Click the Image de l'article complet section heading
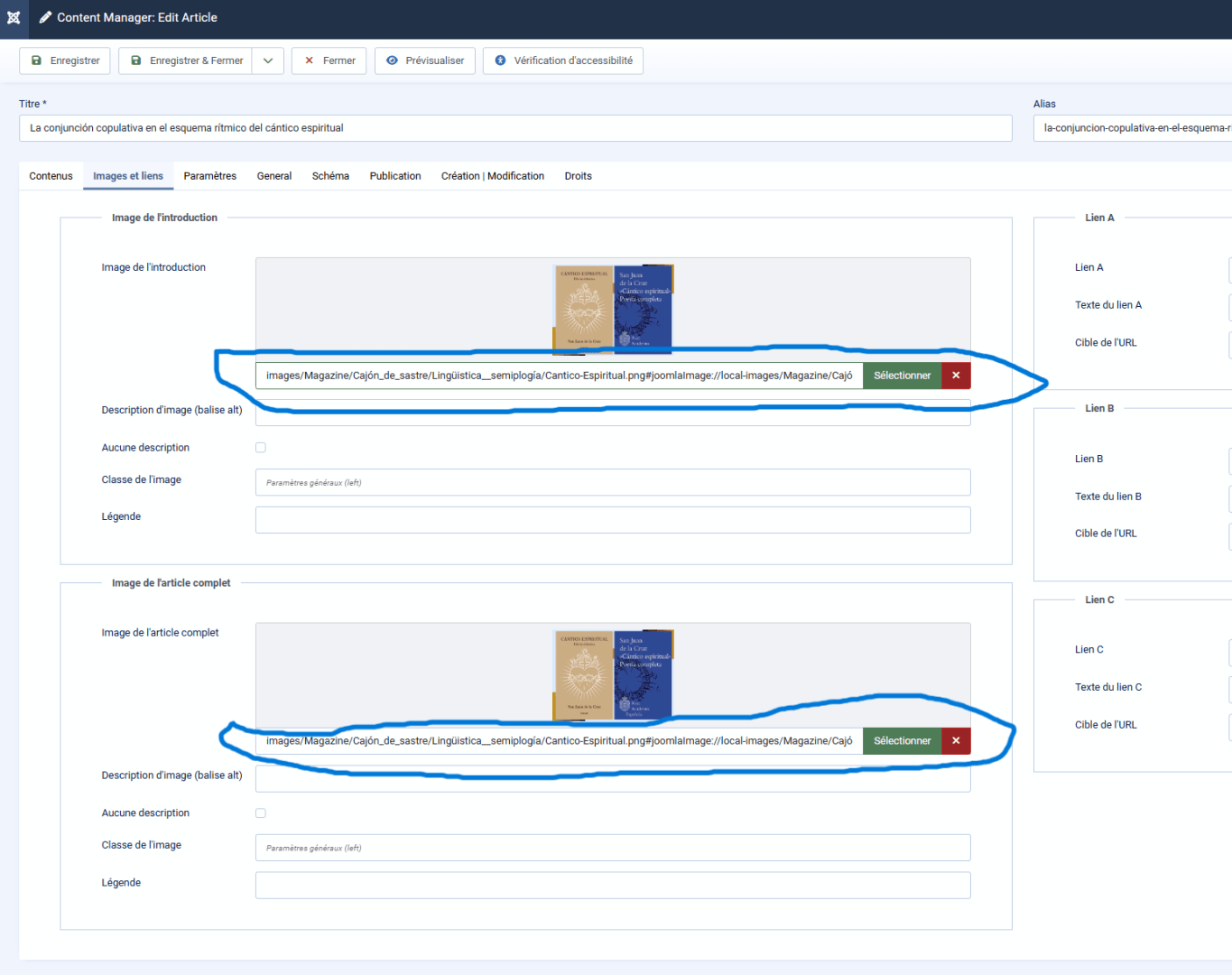Screen dimensions: 1232x975 (171, 583)
